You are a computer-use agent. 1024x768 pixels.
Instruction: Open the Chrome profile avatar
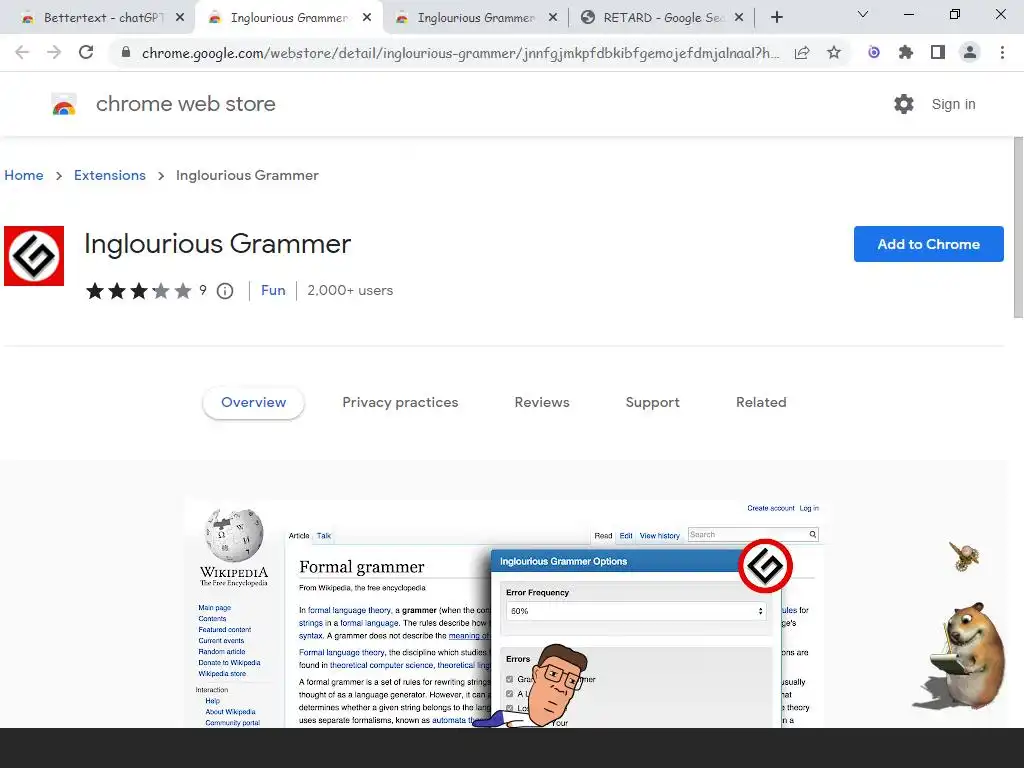[970, 52]
